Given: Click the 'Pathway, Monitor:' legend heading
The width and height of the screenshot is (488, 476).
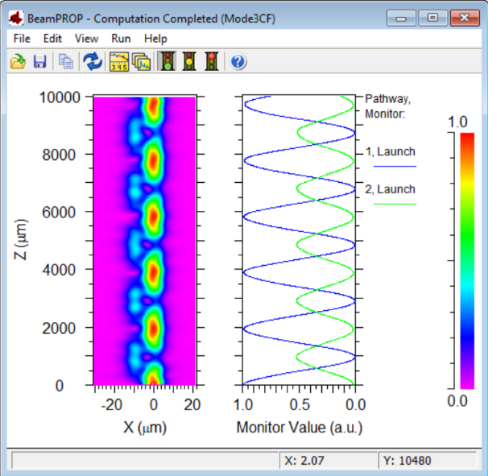Looking at the screenshot, I should pyautogui.click(x=388, y=106).
